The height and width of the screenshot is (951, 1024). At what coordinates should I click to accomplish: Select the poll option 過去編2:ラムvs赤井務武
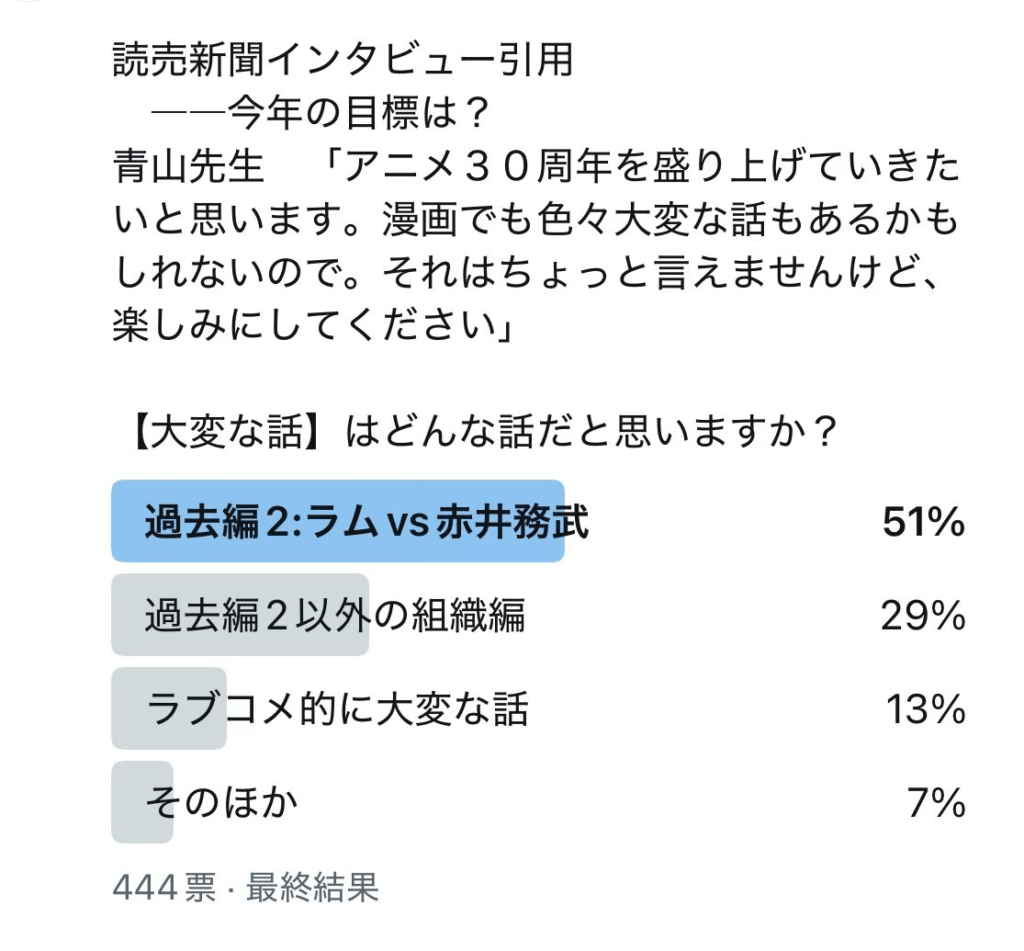[x=366, y=522]
